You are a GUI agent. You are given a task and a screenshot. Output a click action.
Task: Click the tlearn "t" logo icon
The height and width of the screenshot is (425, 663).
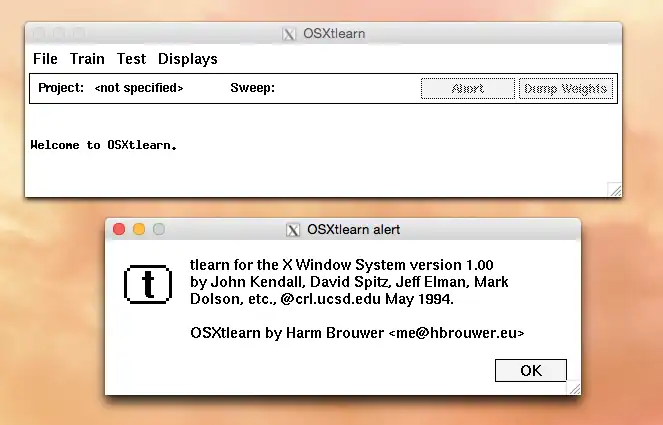(147, 284)
